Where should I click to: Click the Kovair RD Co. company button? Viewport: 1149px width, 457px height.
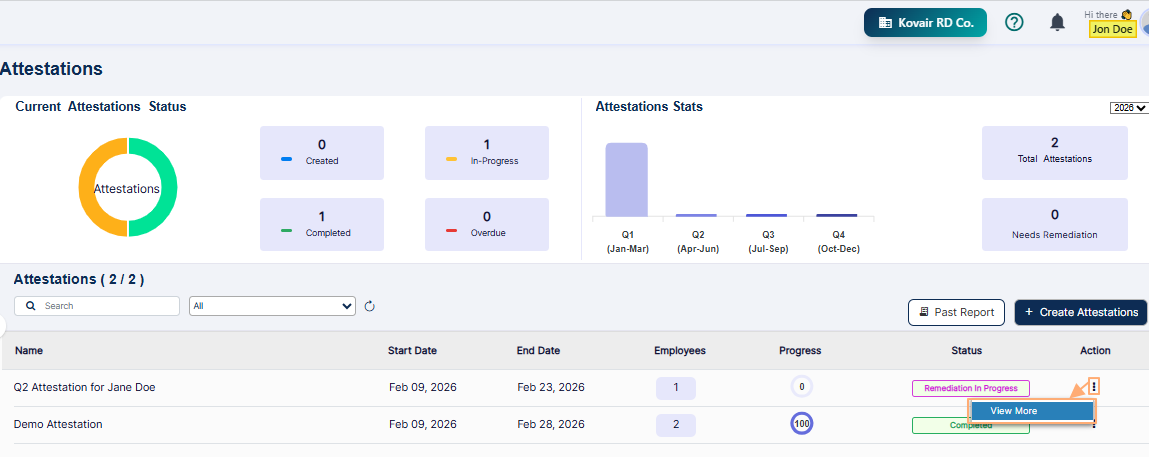[x=925, y=22]
